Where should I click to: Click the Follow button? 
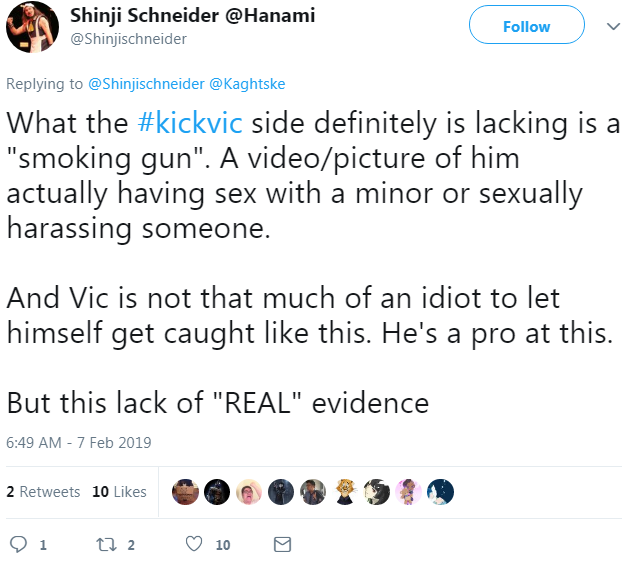(x=527, y=25)
